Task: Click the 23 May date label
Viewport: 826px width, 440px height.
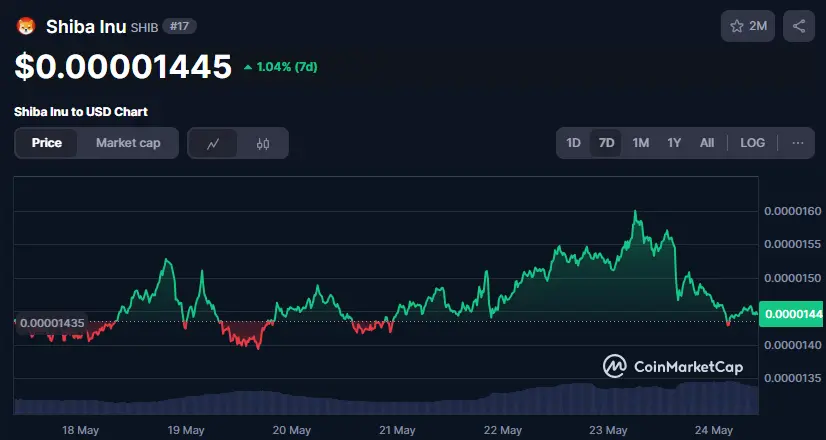Action: (x=608, y=431)
